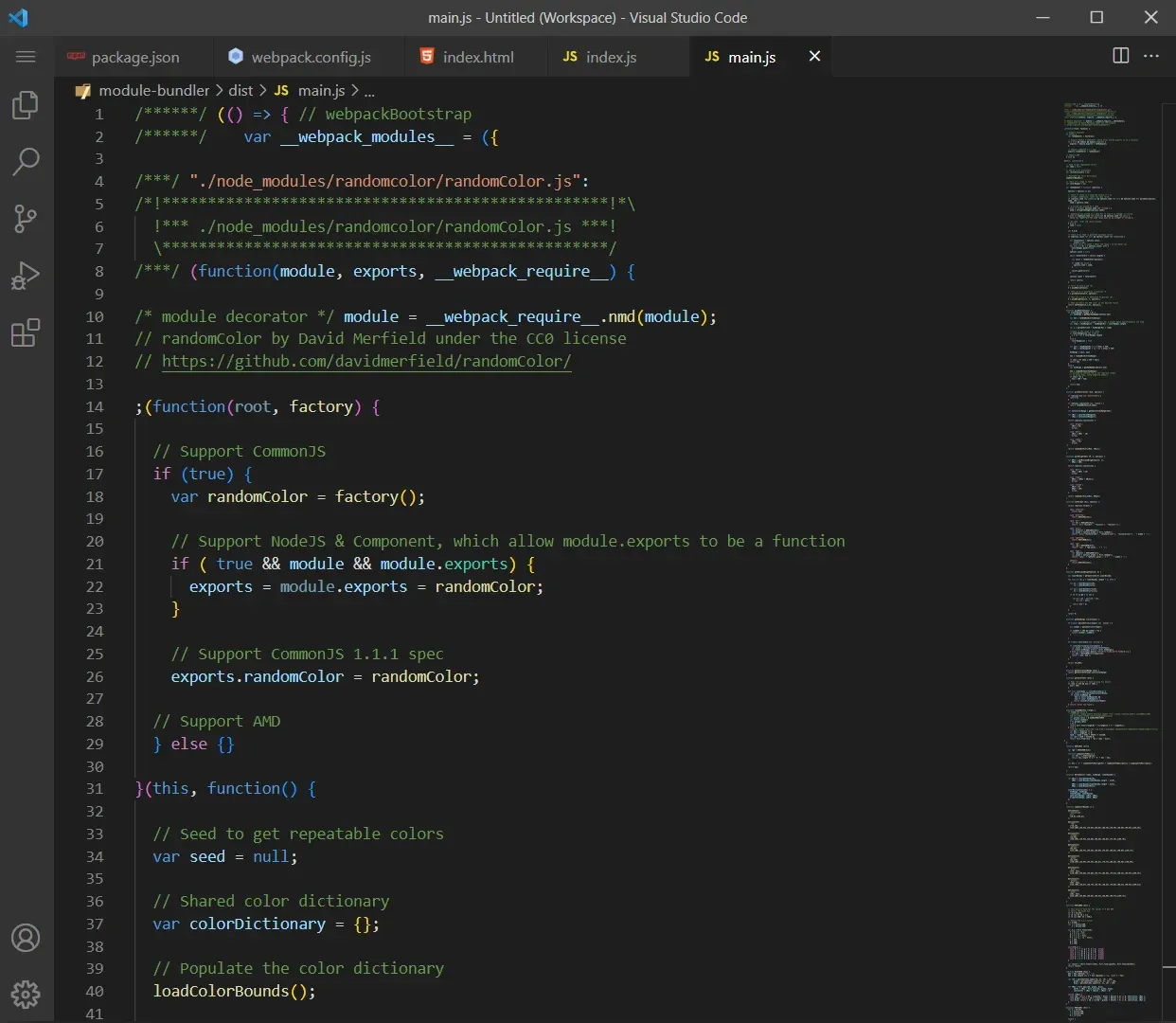Split the editor using the split icon
The height and width of the screenshot is (1023, 1176).
(1120, 56)
